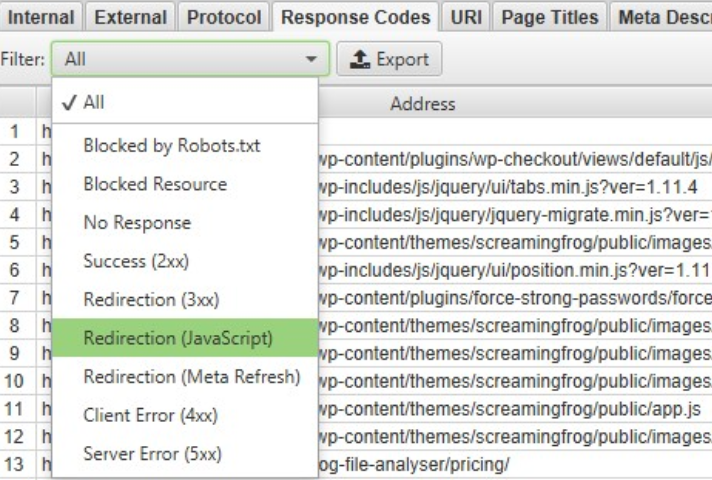
Task: Switch to the Protocol tab
Action: (224, 17)
